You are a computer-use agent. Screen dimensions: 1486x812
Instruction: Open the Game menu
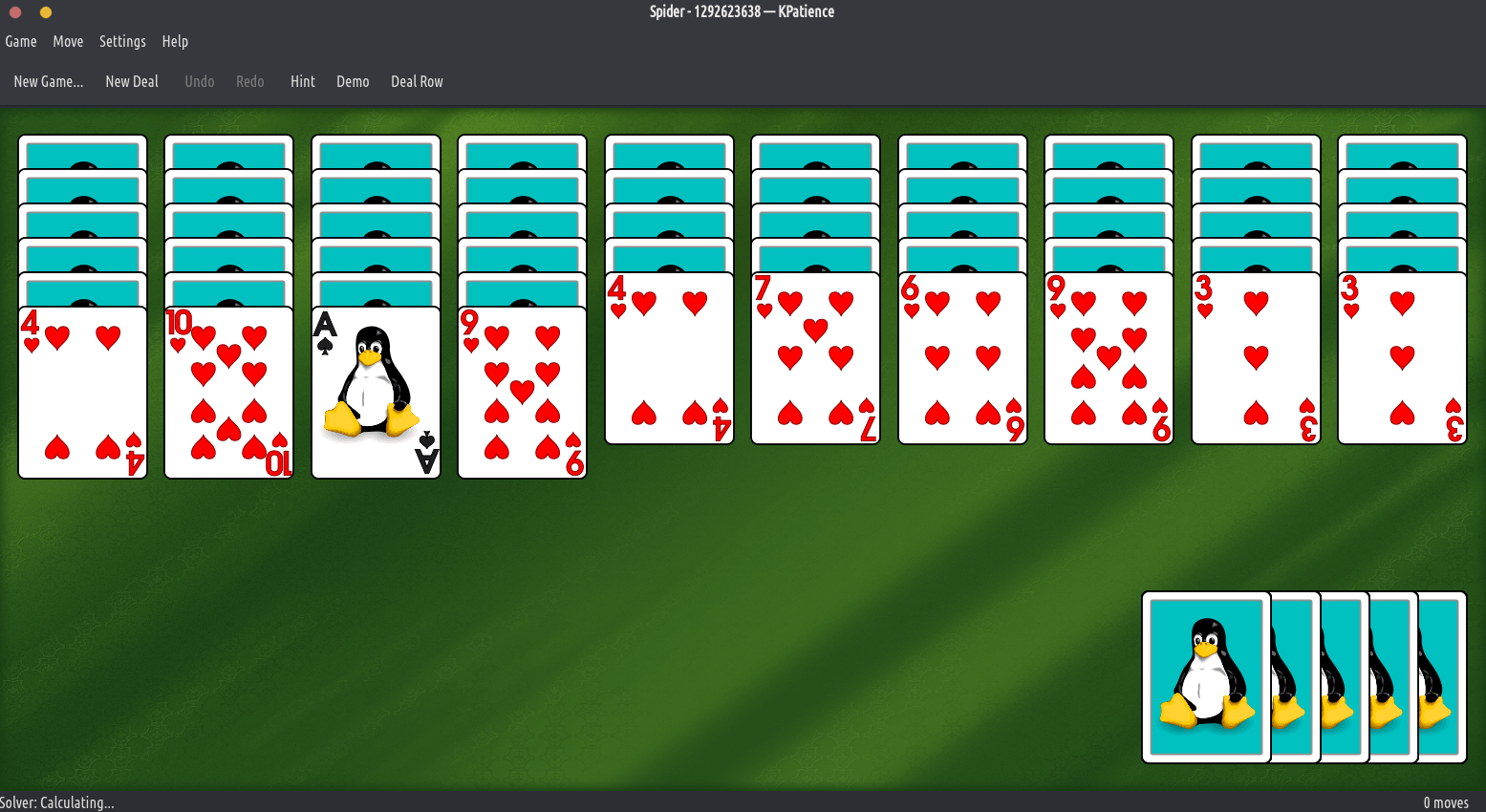pyautogui.click(x=21, y=41)
